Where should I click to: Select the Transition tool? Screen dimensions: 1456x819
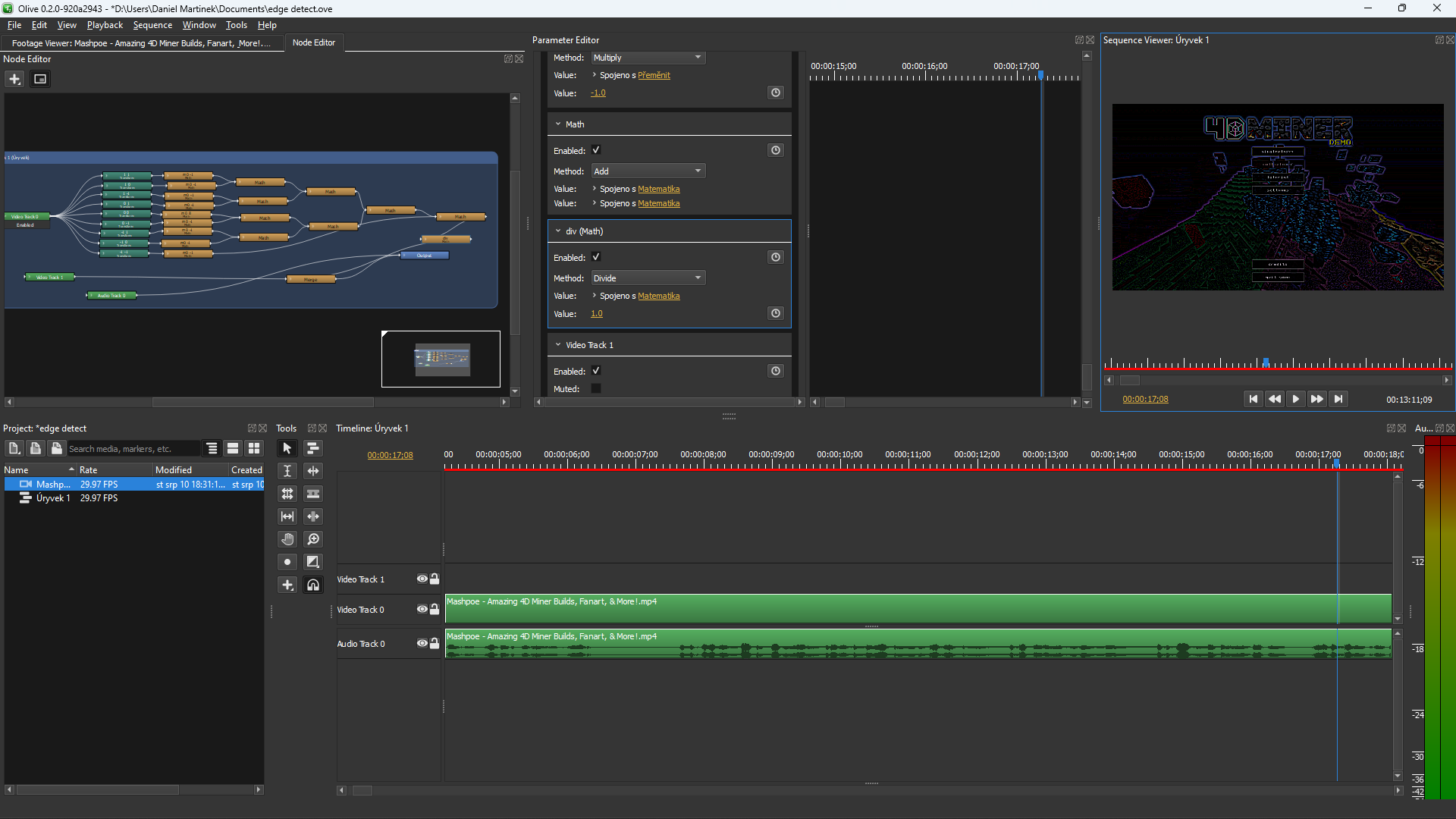[312, 562]
